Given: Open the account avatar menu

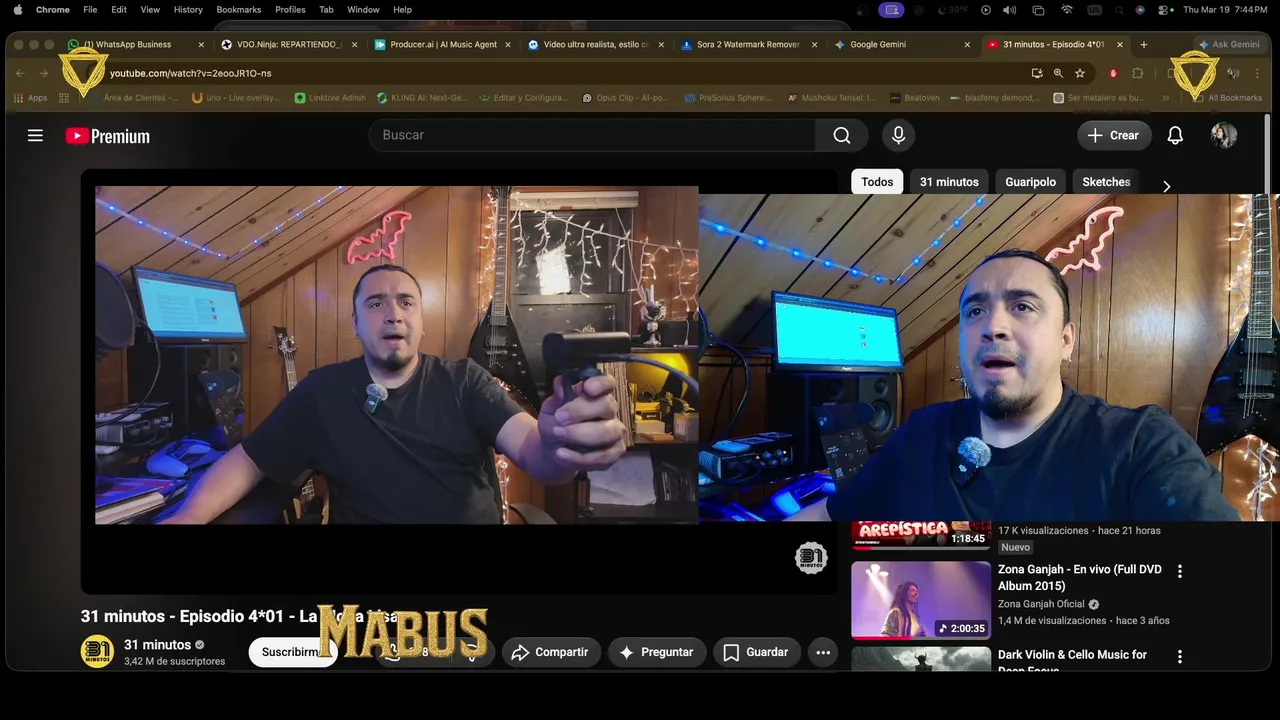Looking at the screenshot, I should click(x=1224, y=135).
